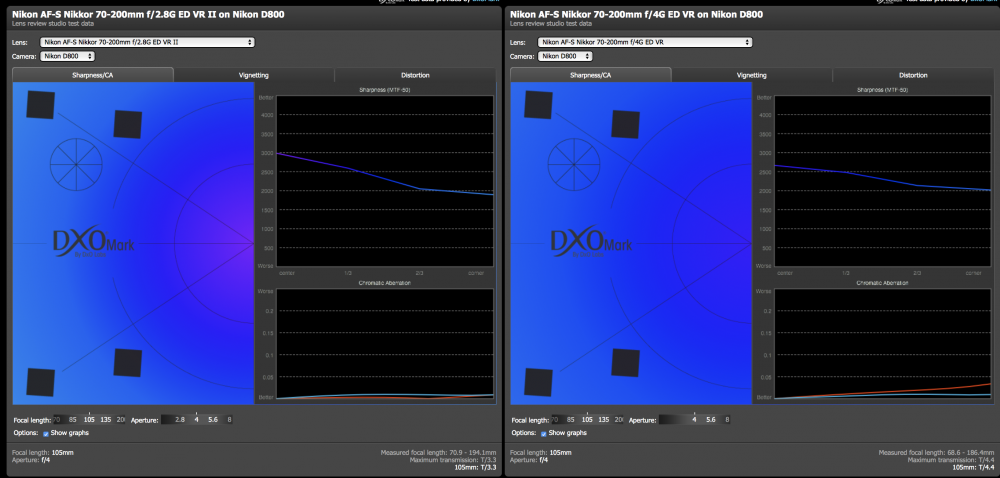Click the sharpness field map in f/2.8G panel
The width and height of the screenshot is (1000, 478).
click(133, 243)
